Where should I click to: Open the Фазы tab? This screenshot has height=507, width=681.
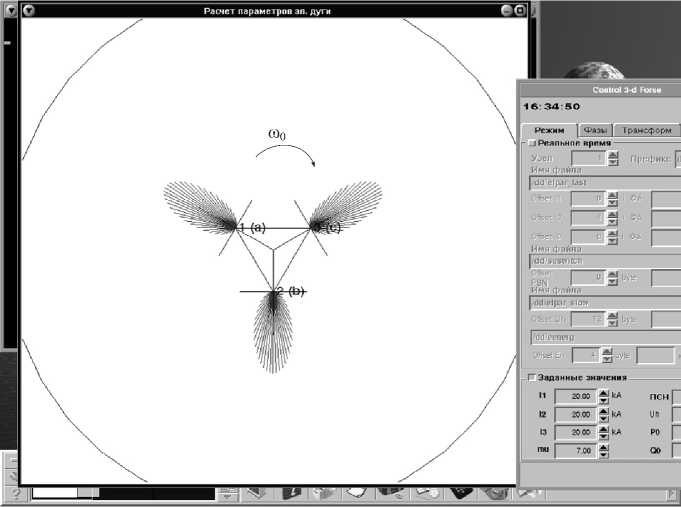point(596,130)
